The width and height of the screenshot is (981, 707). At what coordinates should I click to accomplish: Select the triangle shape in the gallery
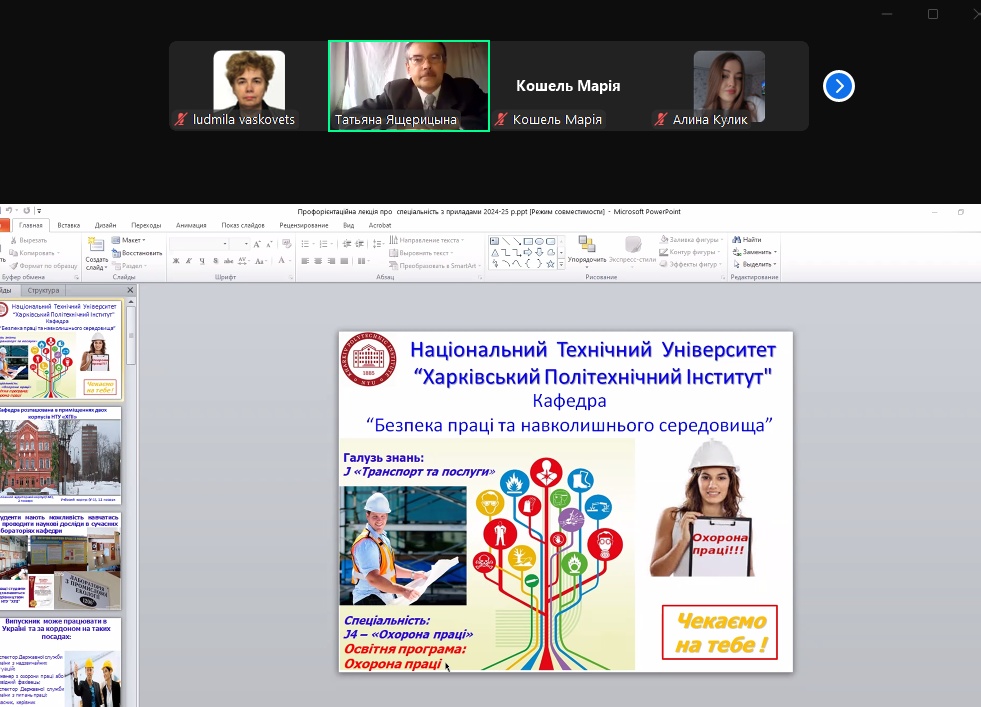pos(495,252)
